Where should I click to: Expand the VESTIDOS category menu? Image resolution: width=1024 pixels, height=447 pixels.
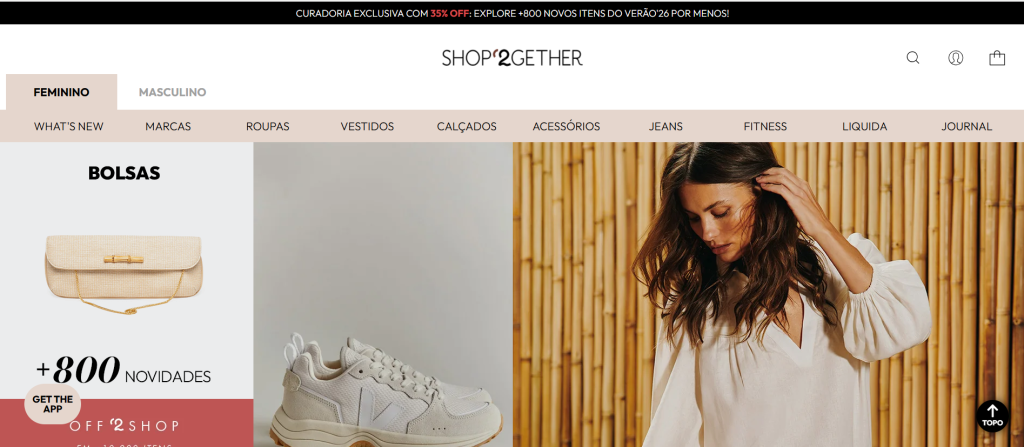click(x=367, y=126)
